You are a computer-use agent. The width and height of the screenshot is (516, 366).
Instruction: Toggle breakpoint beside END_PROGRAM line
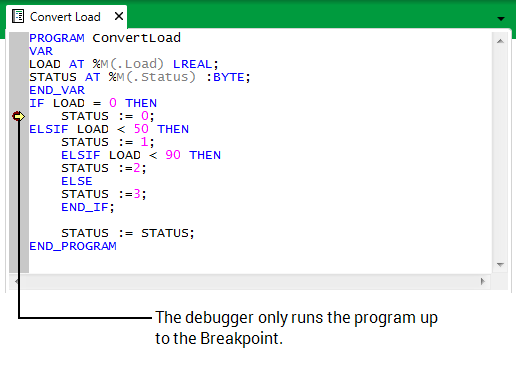[x=19, y=246]
